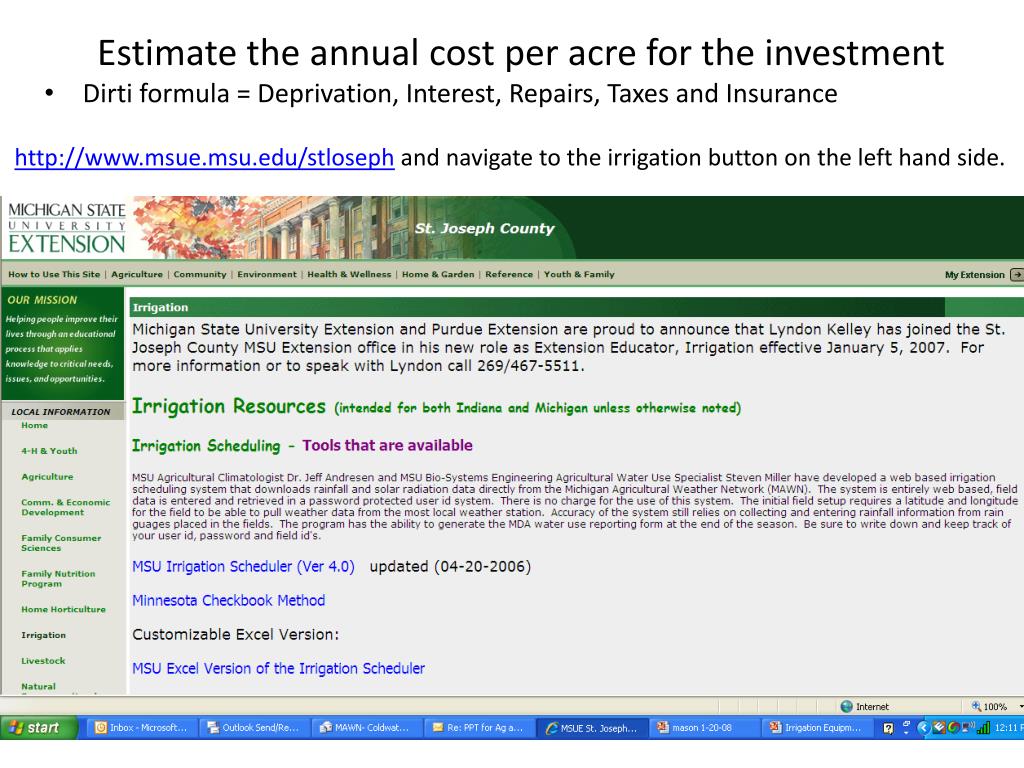Click the zoom magnifier icon in status bar
This screenshot has height=768, width=1024.
click(976, 707)
